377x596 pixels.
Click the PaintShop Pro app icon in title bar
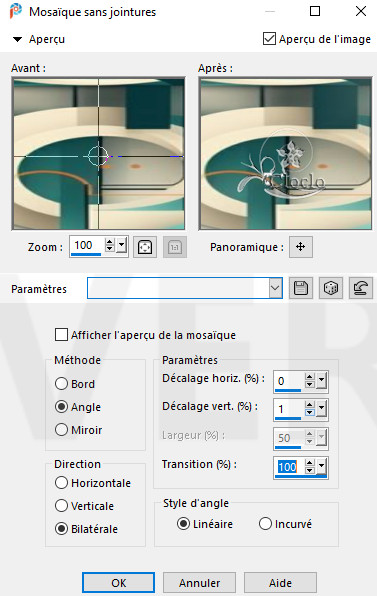point(15,11)
